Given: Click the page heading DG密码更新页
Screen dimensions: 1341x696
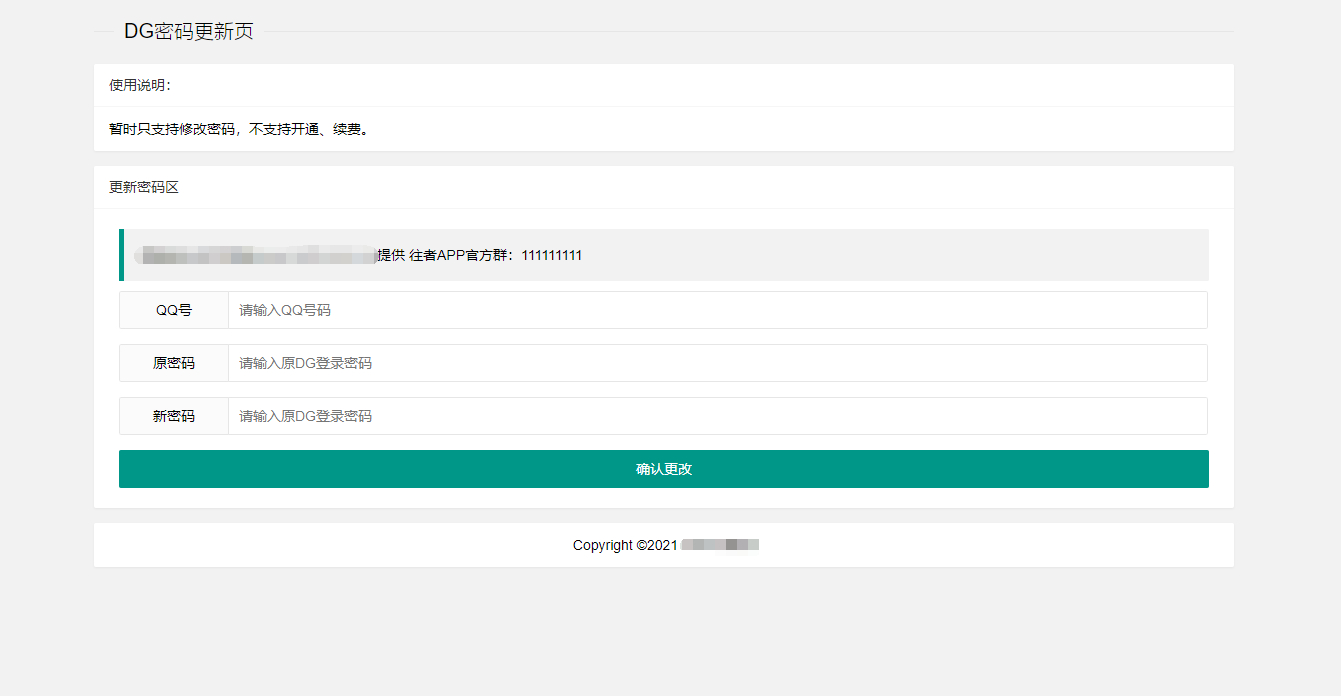Looking at the screenshot, I should [x=188, y=31].
